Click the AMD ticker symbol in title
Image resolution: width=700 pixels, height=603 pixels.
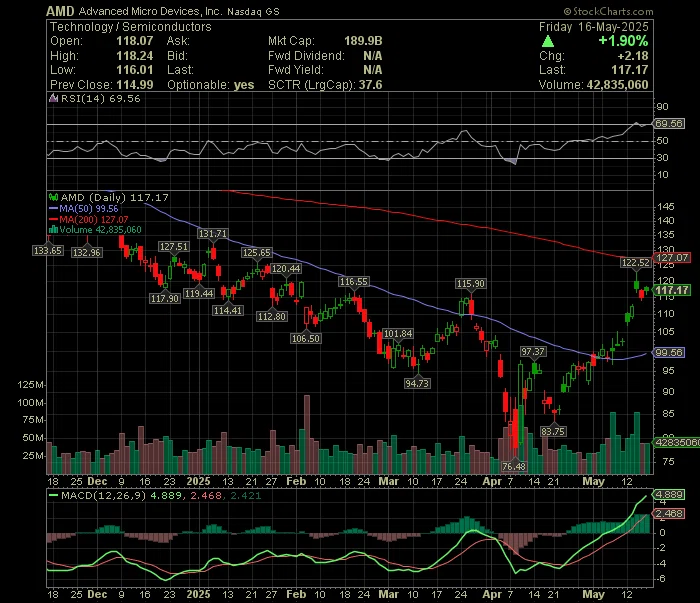click(60, 11)
